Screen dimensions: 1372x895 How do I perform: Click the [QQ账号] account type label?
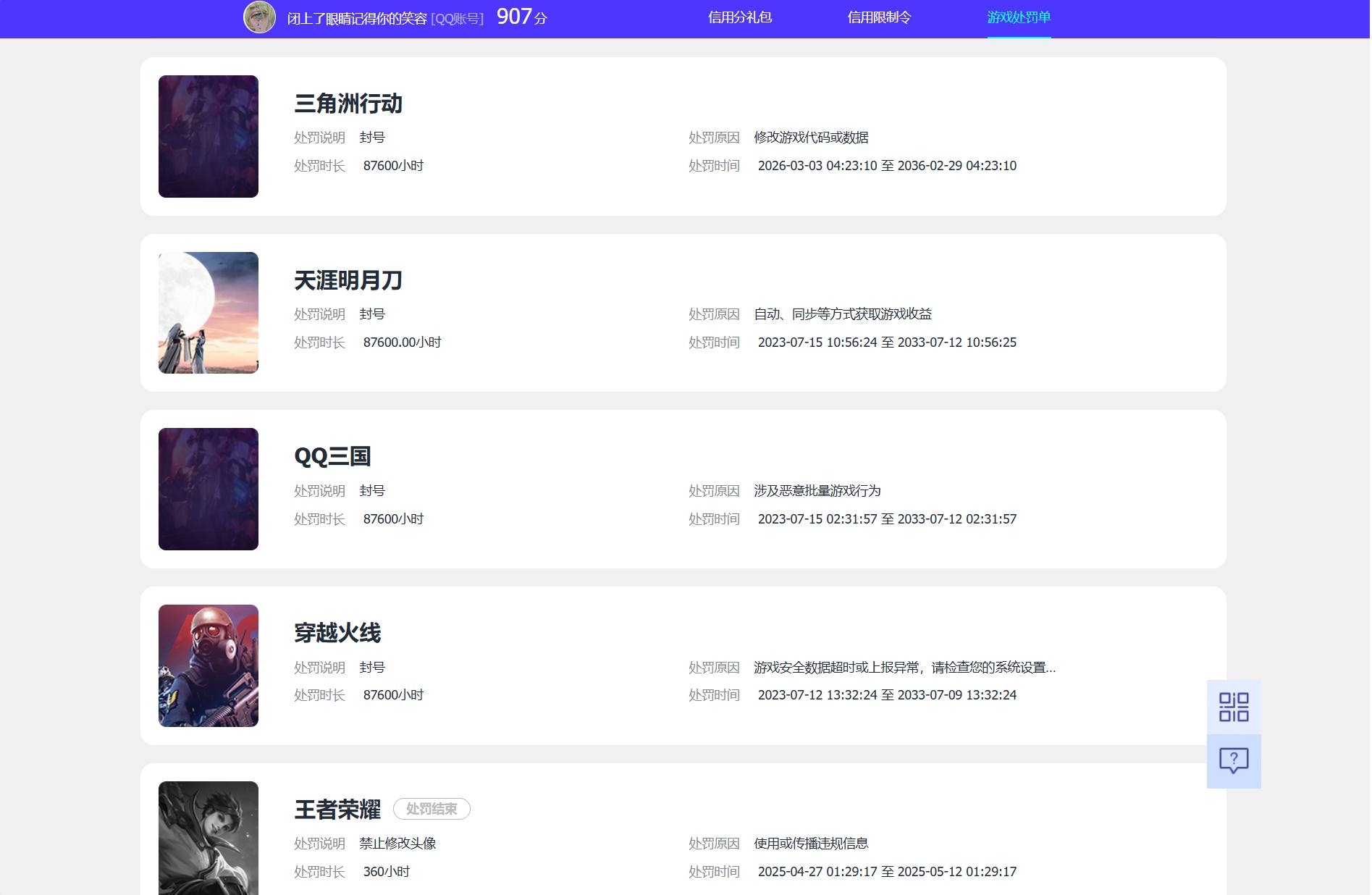coord(457,18)
